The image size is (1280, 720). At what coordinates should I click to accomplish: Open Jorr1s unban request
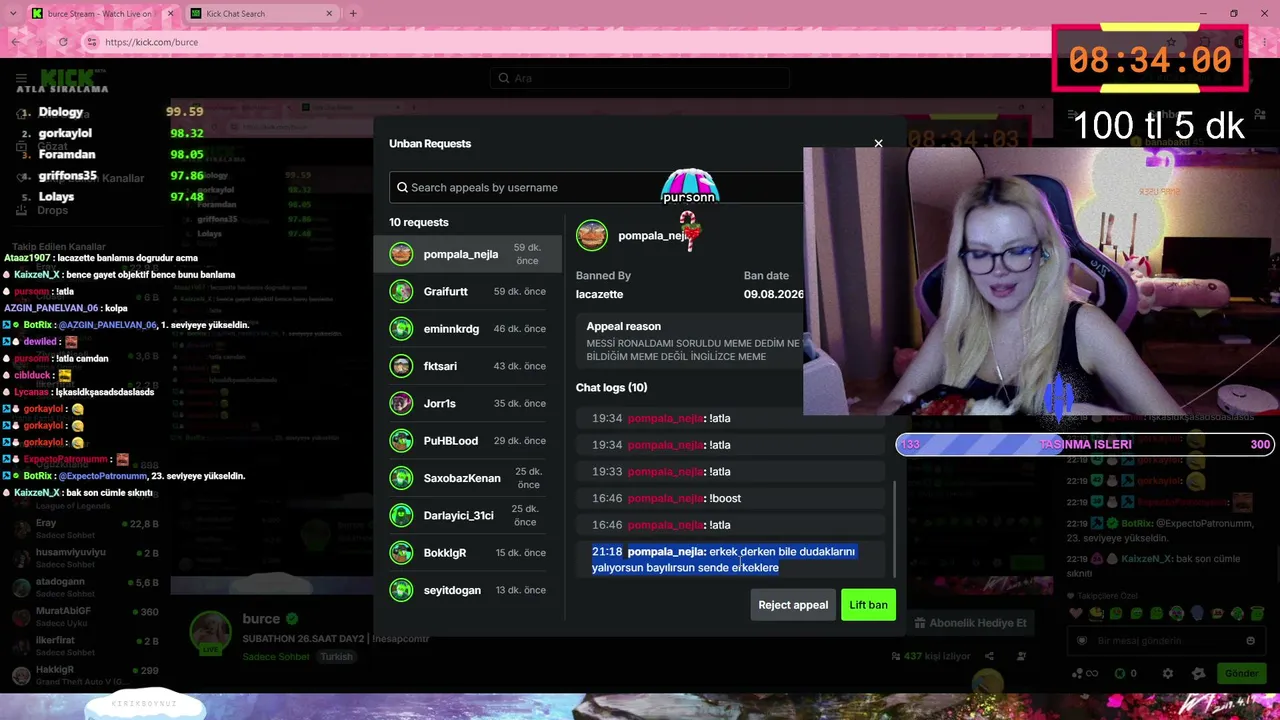468,404
